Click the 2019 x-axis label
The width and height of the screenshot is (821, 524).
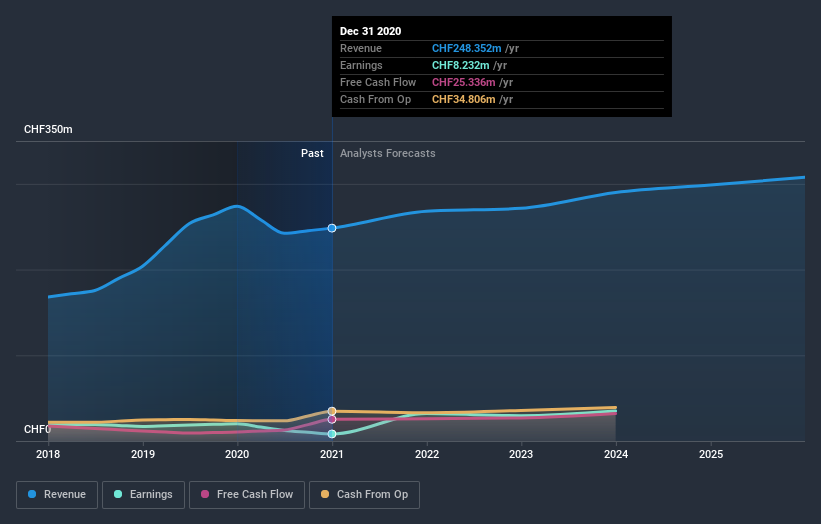pyautogui.click(x=143, y=454)
